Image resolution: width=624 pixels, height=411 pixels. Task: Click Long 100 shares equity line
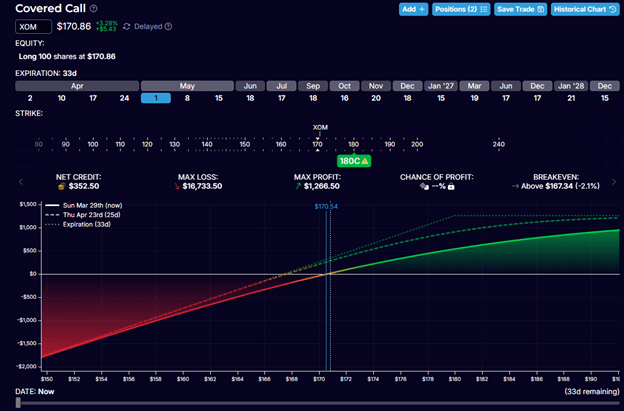pyautogui.click(x=67, y=56)
